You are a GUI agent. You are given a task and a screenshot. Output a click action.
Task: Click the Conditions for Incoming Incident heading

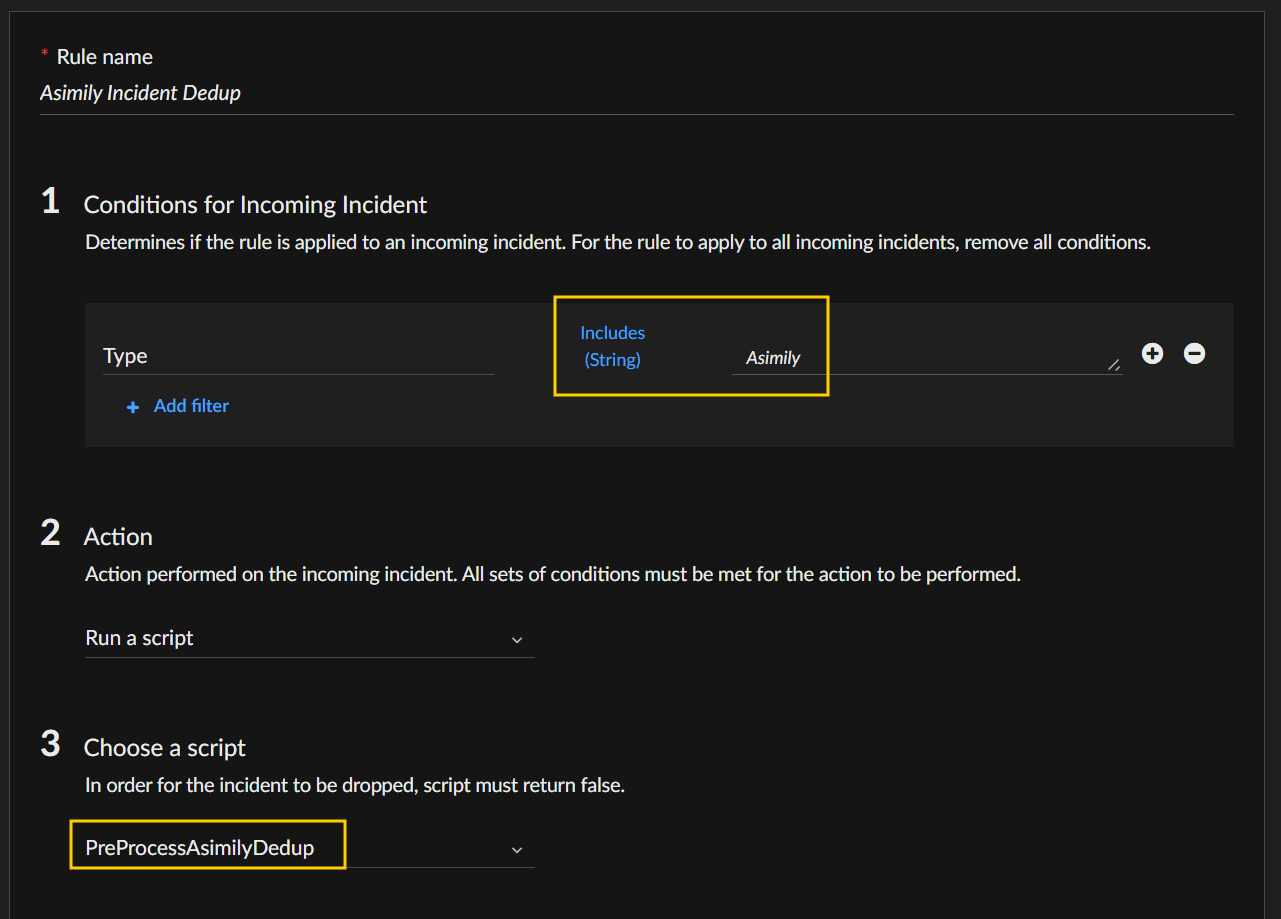(255, 205)
